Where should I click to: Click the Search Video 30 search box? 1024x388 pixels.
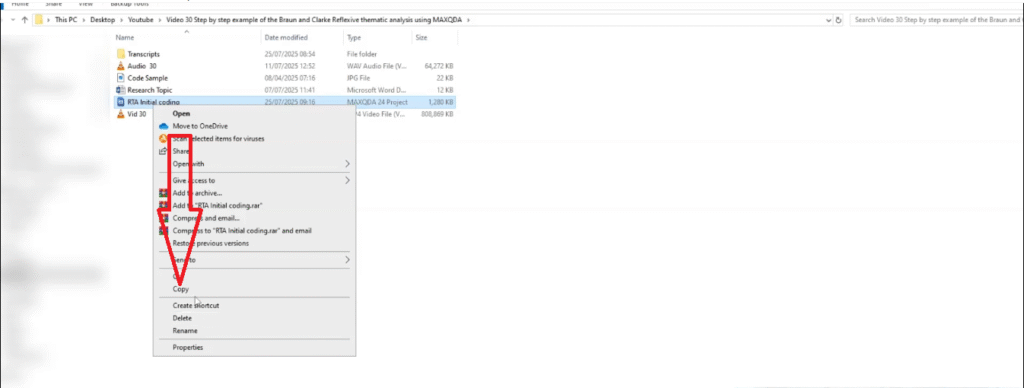pyautogui.click(x=935, y=20)
